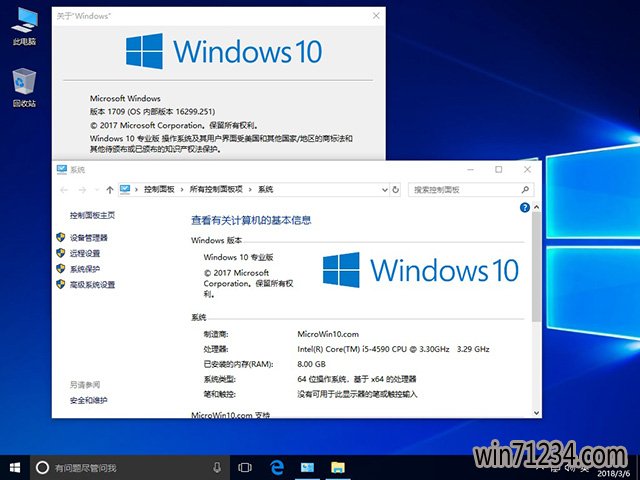Click the computer icon in address bar
This screenshot has height=480, width=640.
tap(125, 189)
